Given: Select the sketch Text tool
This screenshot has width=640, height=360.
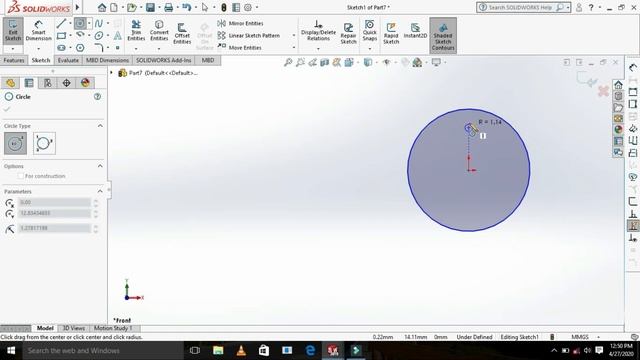Looking at the screenshot, I should coord(118,36).
